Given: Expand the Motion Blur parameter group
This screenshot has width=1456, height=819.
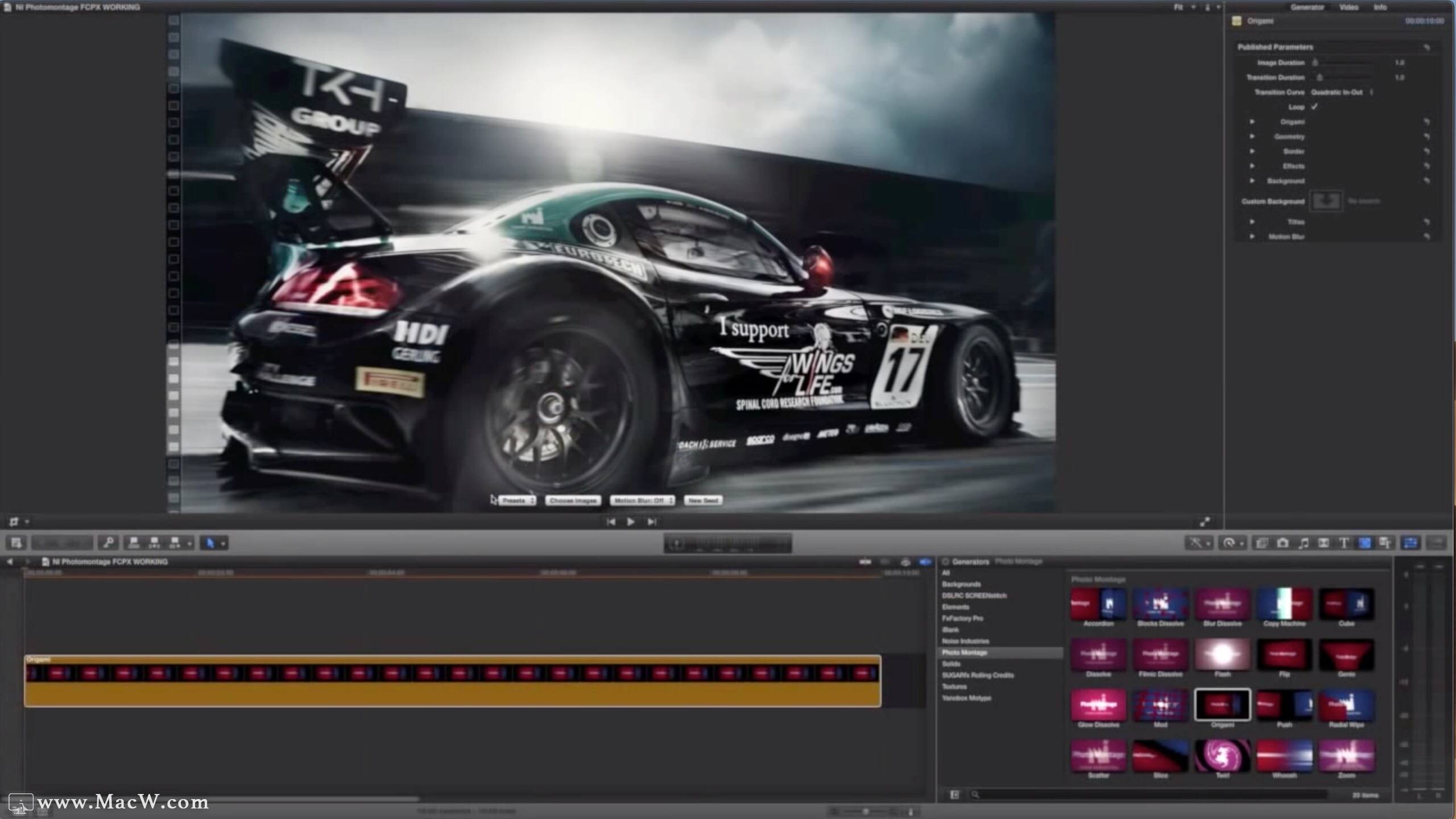Looking at the screenshot, I should point(1252,237).
